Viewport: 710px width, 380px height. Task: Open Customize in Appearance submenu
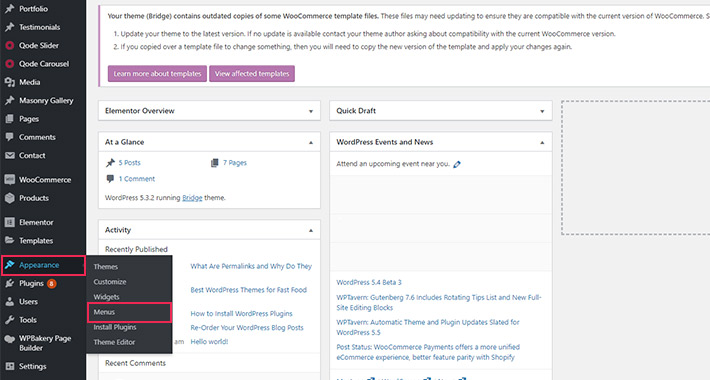point(110,282)
